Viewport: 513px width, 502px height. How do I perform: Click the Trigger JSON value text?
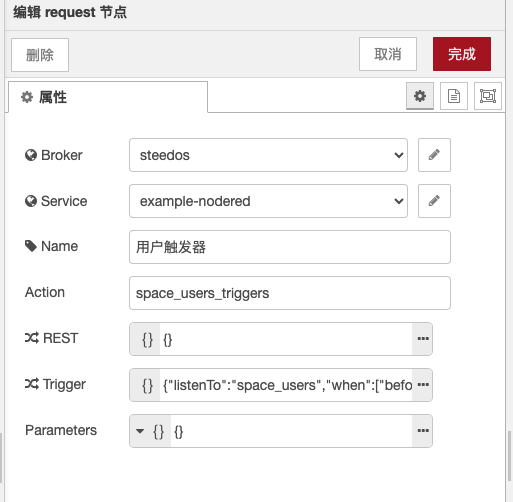coord(286,385)
